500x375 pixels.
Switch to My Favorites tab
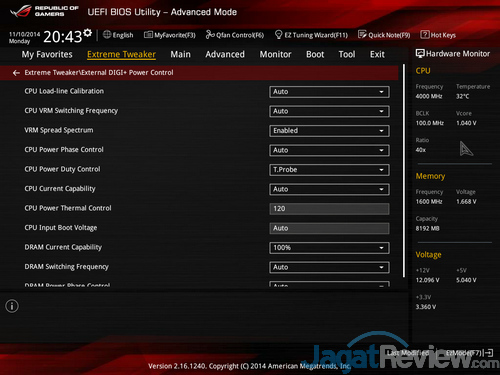coord(47,54)
